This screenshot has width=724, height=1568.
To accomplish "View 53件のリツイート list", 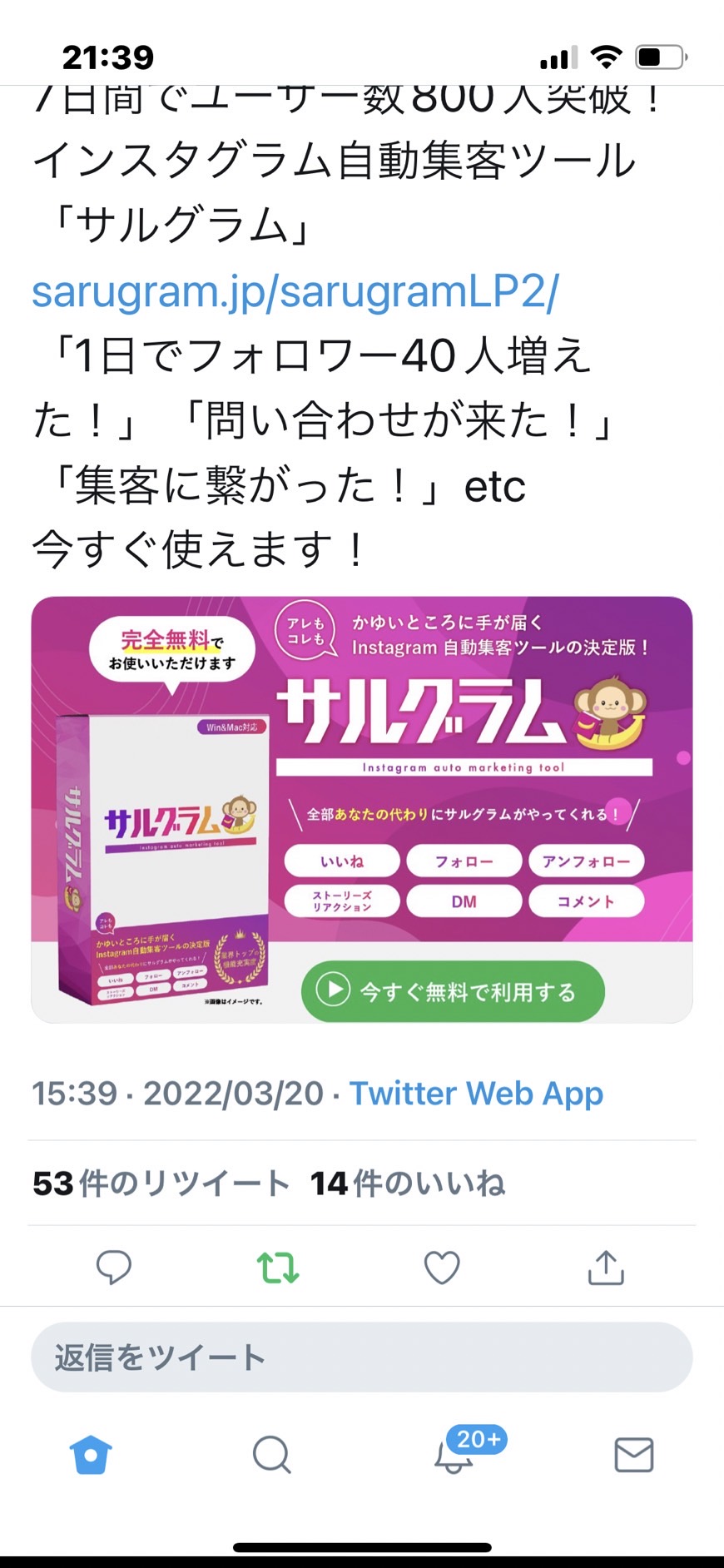I will 161,1183.
